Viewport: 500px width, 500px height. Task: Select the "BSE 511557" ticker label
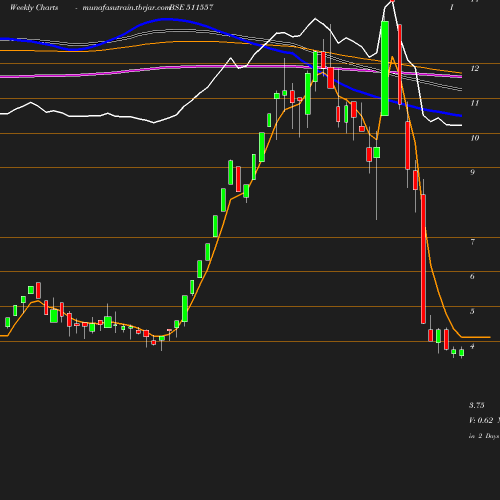pos(191,7)
